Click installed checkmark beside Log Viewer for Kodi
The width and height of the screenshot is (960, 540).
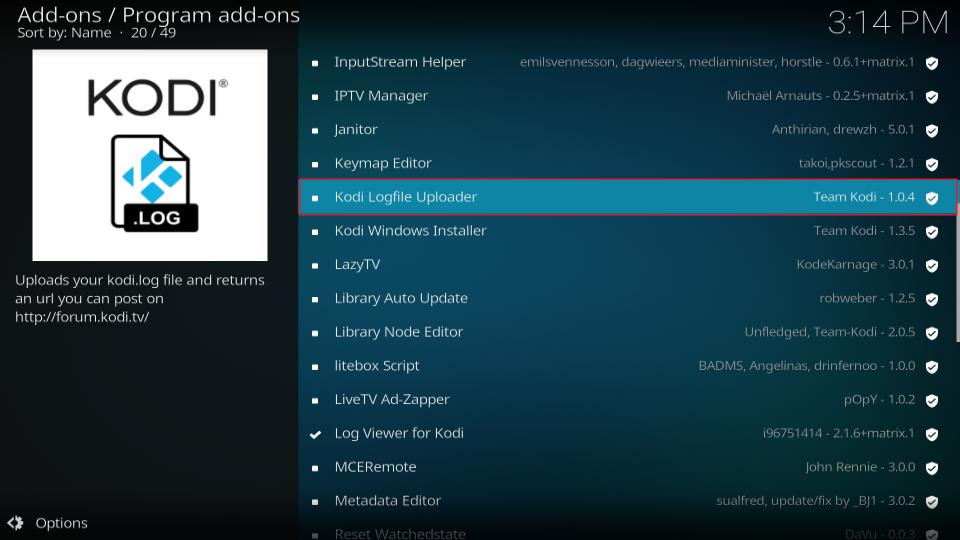[315, 434]
